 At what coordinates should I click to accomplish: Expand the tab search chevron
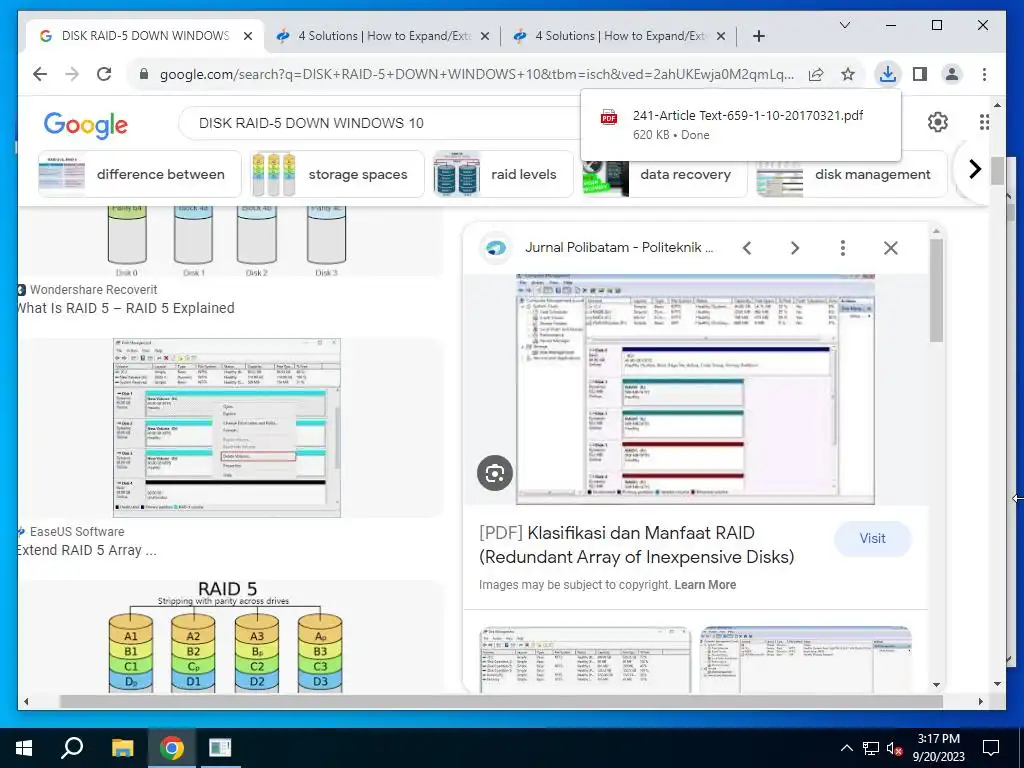pos(844,25)
